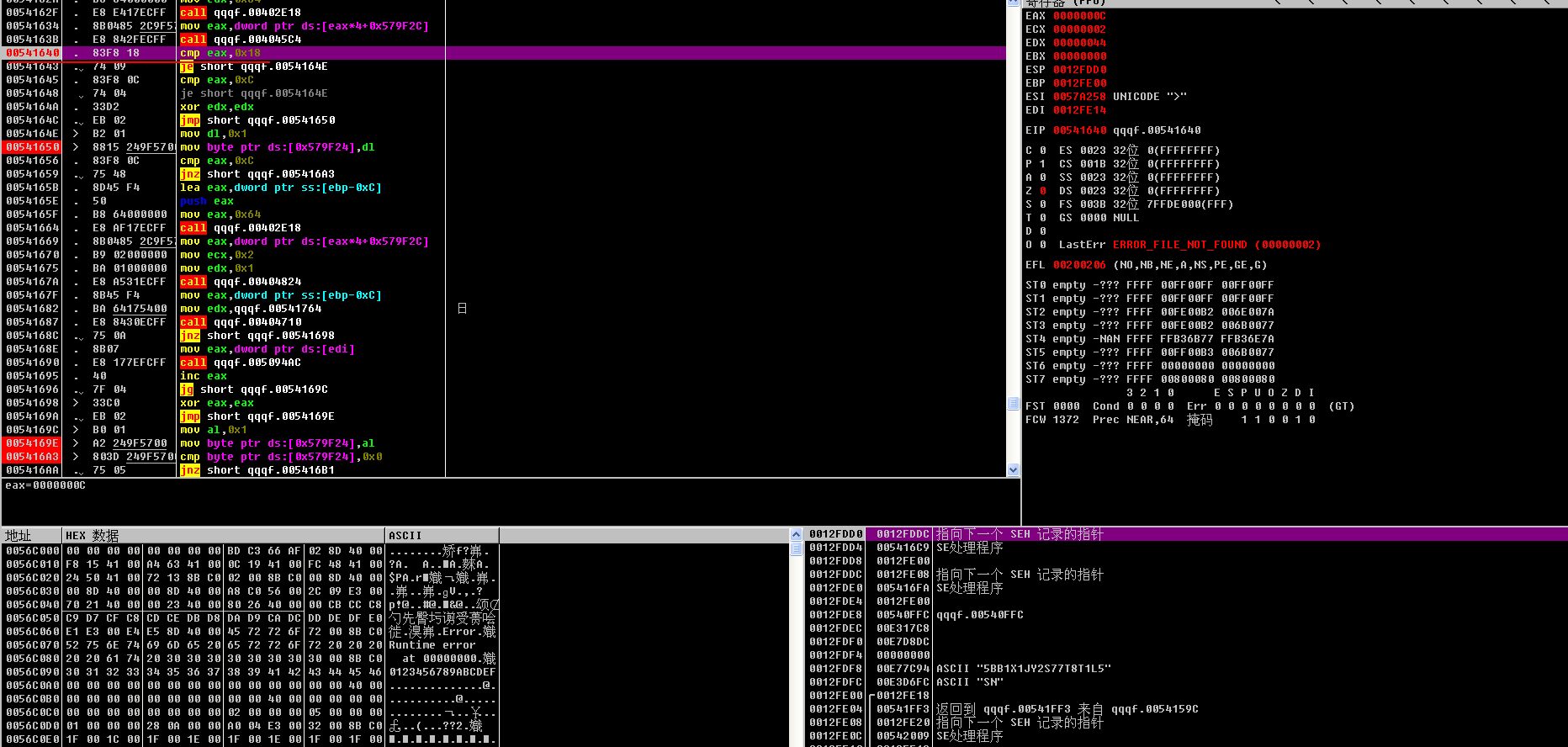Click the instruction cmp eax,0x18
This screenshot has width=1568, height=747.
coord(220,53)
